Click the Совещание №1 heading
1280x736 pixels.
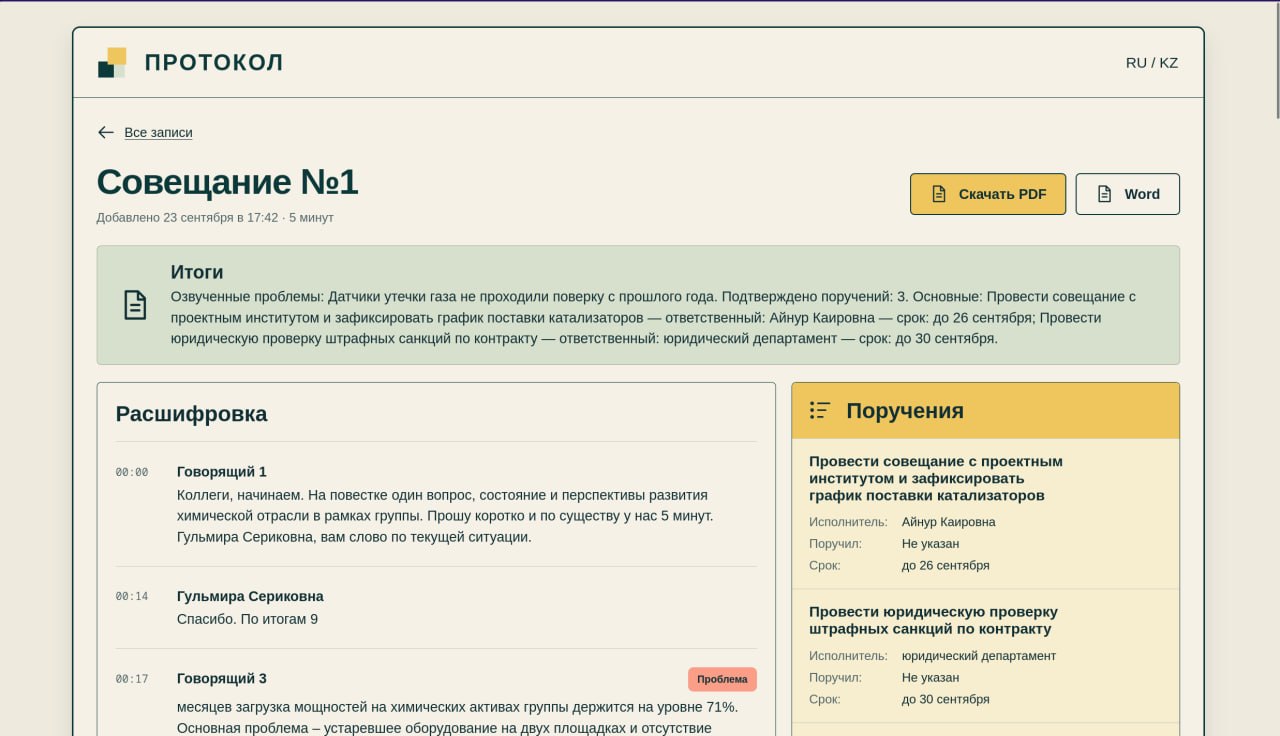coord(227,182)
